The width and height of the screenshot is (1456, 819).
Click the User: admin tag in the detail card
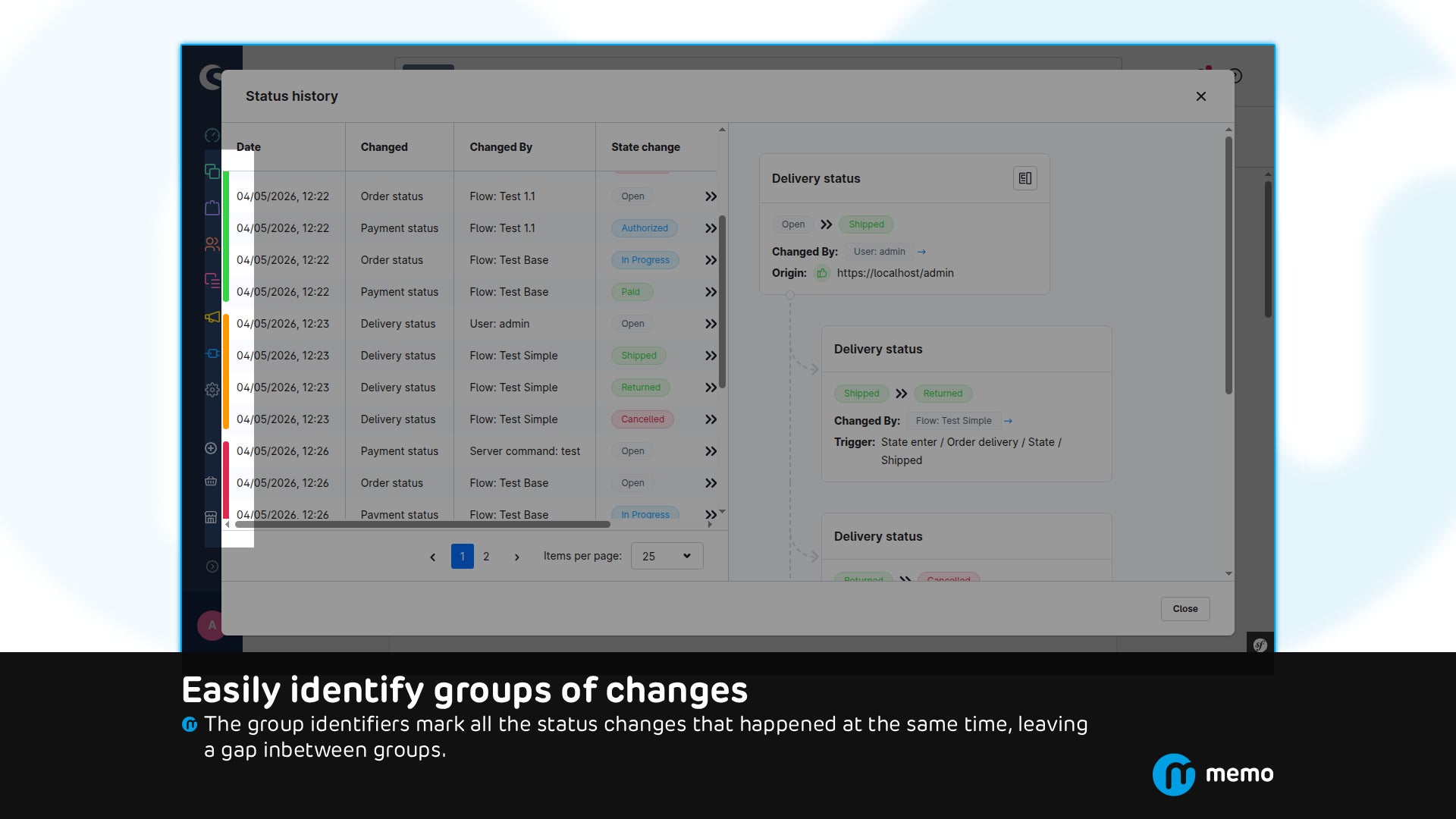click(x=880, y=252)
